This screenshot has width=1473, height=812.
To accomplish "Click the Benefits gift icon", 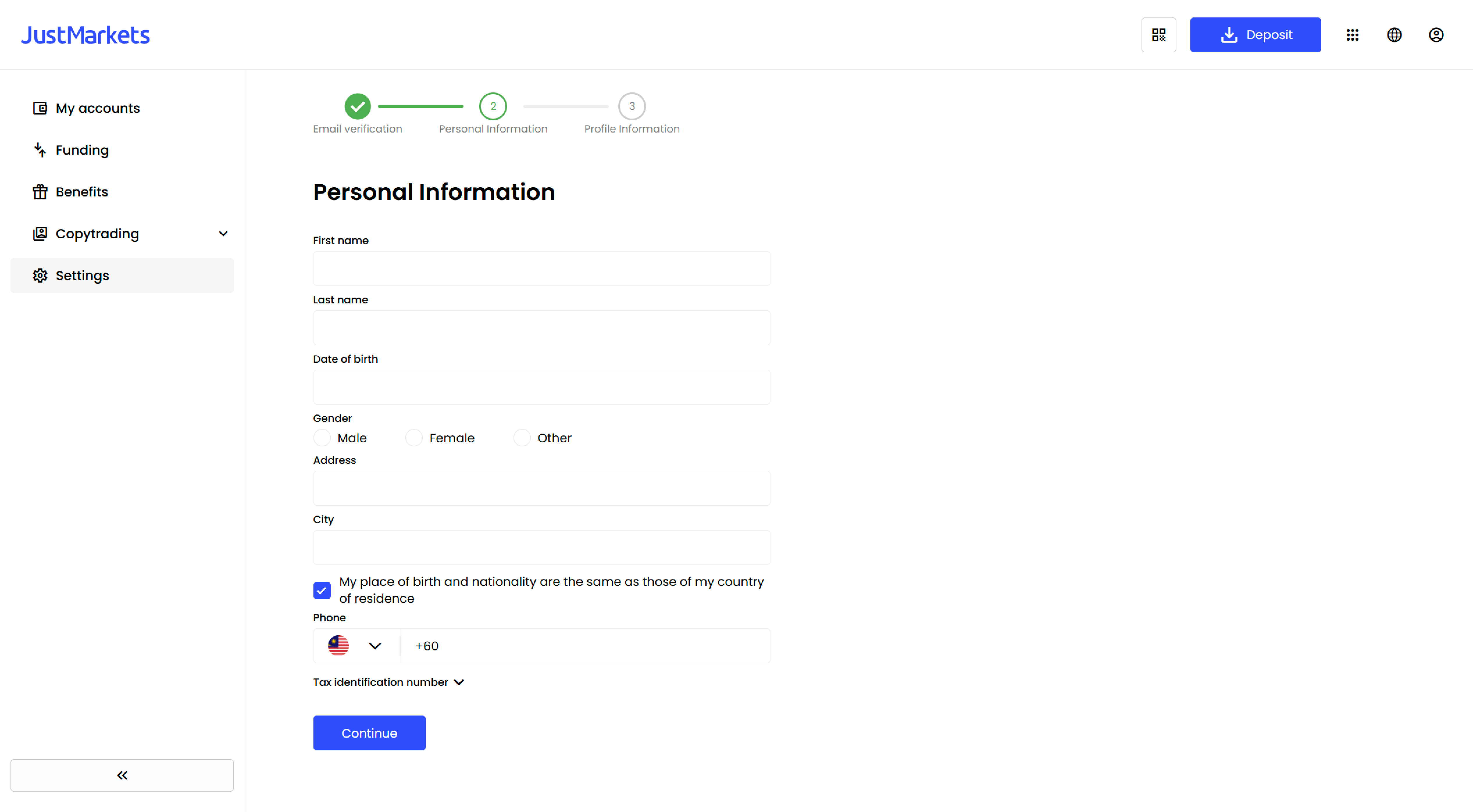I will tap(40, 192).
